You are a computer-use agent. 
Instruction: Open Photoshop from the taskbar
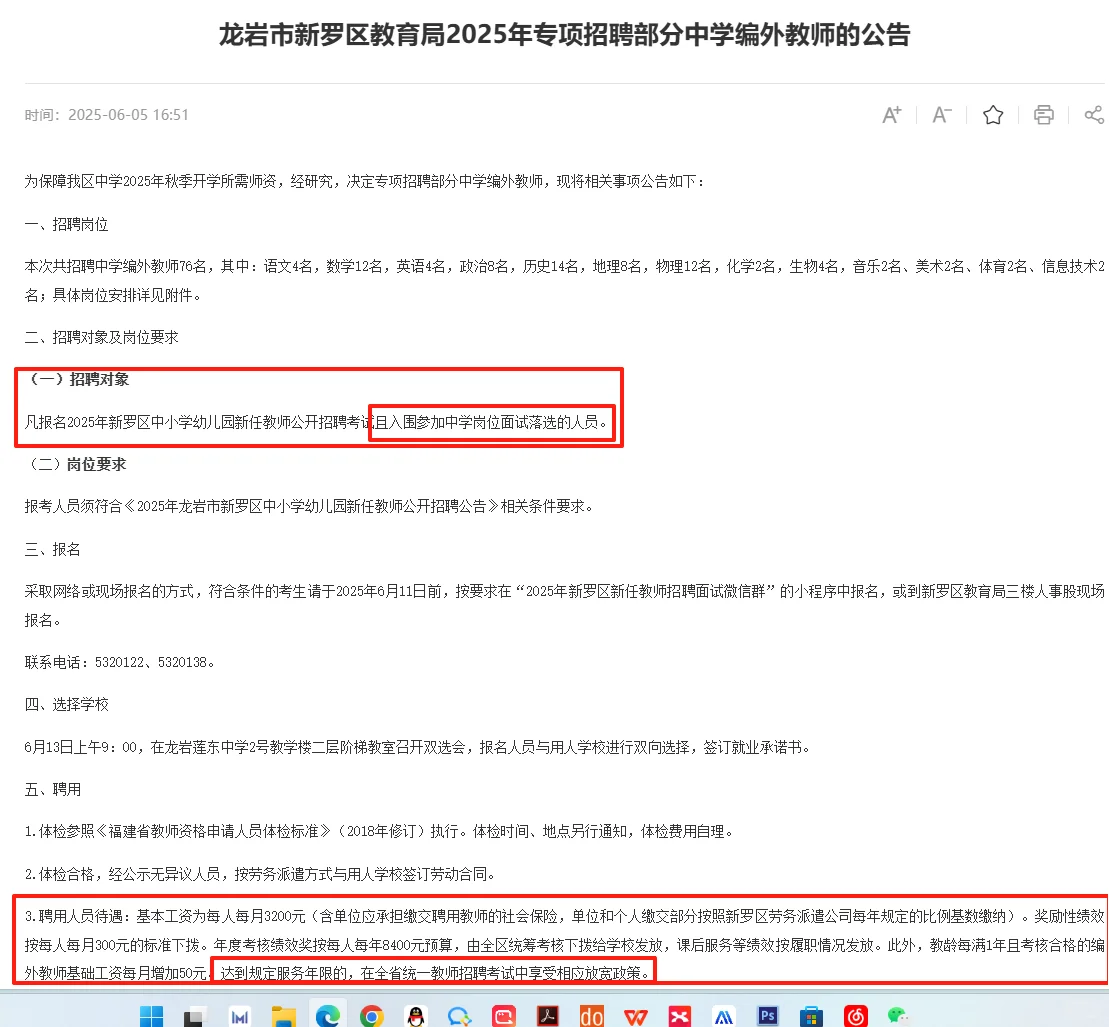tap(767, 1015)
